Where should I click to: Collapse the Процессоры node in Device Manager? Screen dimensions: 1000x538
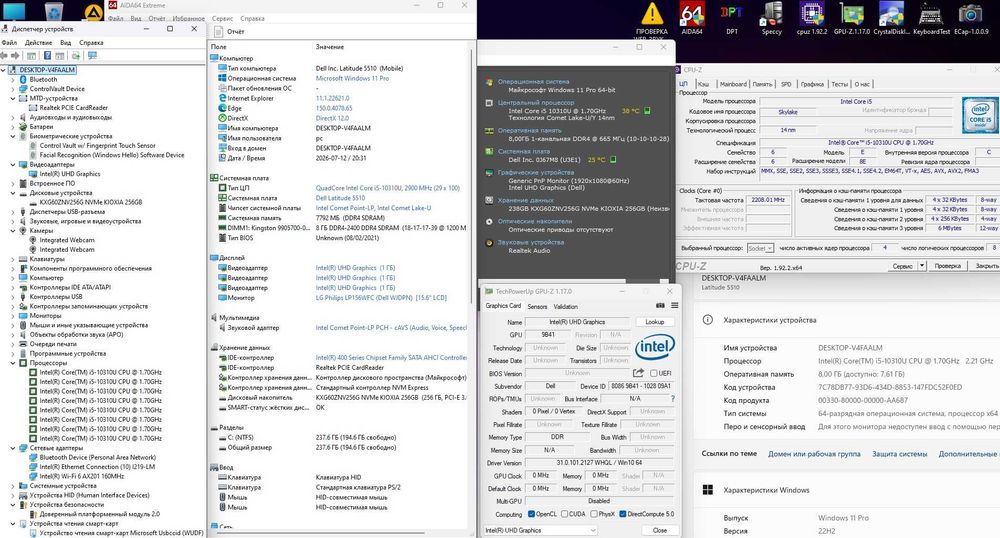[13, 363]
